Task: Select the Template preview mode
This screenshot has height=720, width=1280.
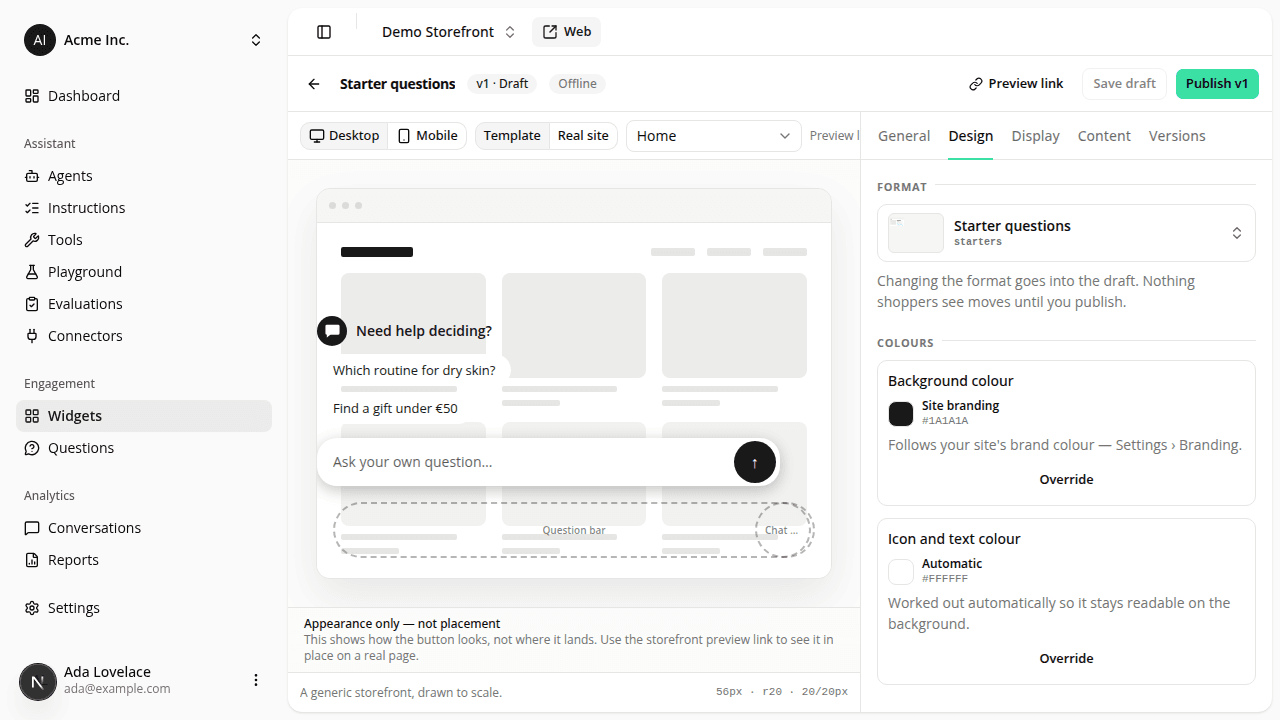Action: (x=512, y=136)
